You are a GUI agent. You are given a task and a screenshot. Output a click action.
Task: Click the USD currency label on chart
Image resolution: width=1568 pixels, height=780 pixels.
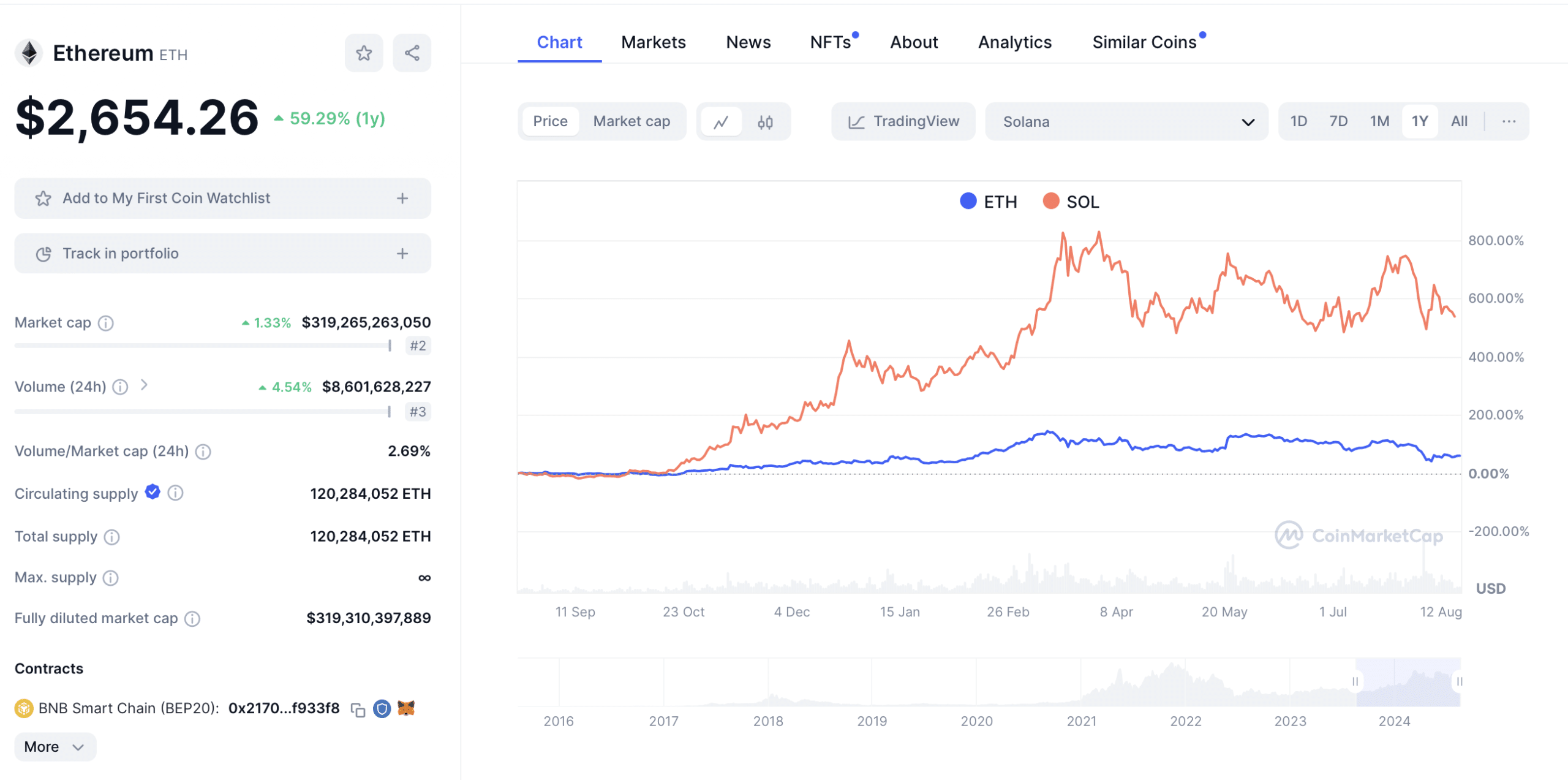pos(1490,589)
